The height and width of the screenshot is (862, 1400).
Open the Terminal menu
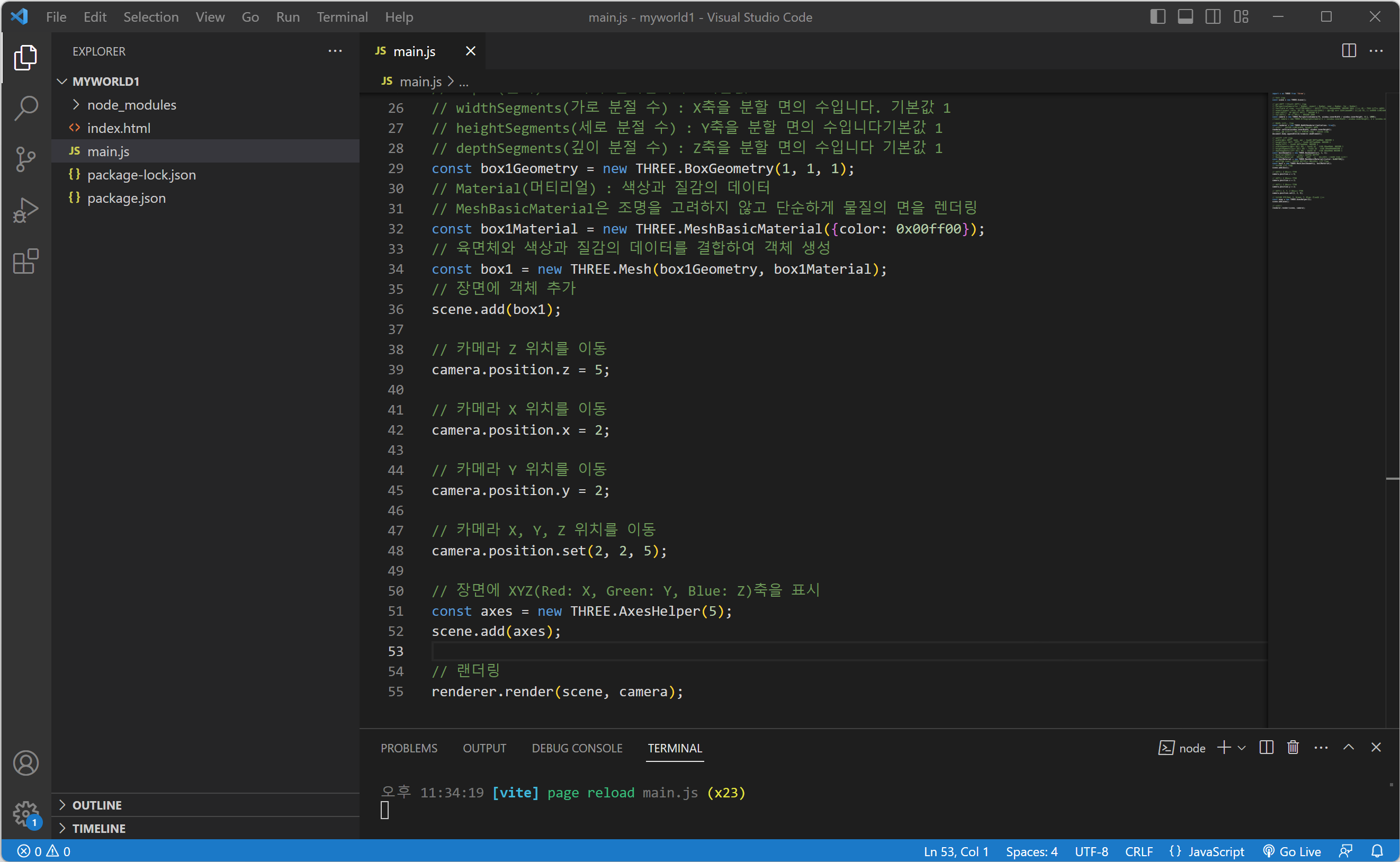tap(342, 16)
